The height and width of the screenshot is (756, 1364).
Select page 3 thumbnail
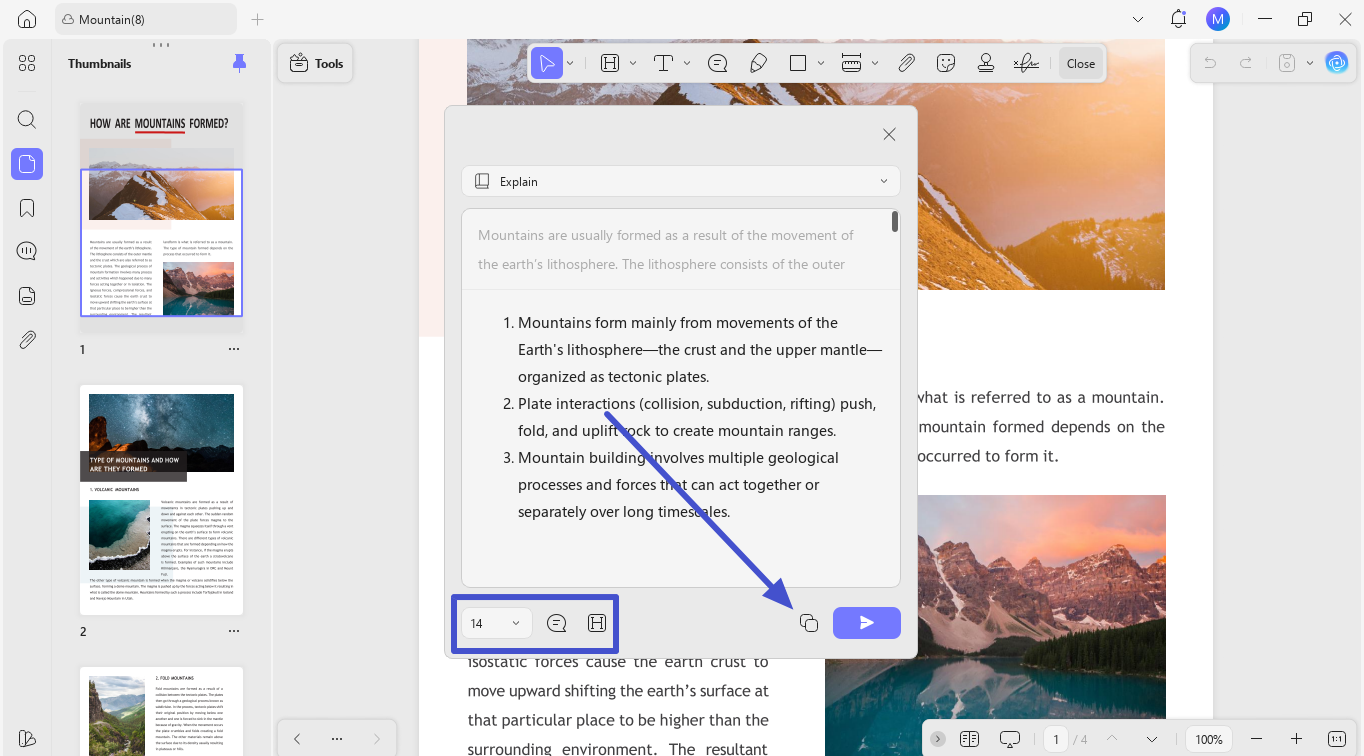coord(161,711)
